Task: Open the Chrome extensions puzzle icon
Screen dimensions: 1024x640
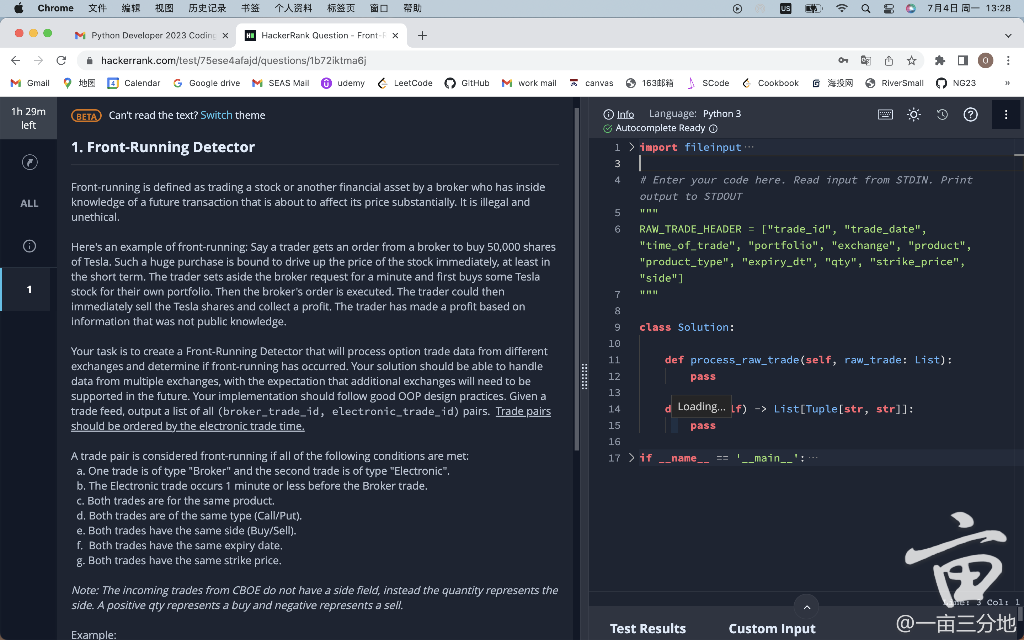Action: click(x=940, y=60)
